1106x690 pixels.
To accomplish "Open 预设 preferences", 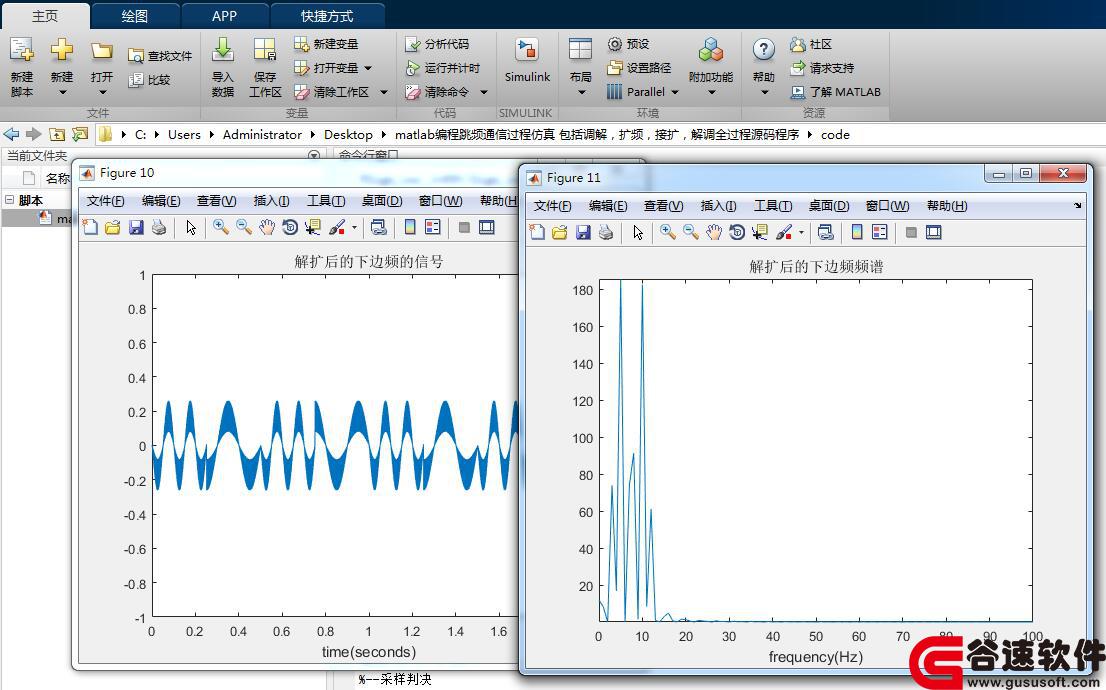I will coord(628,44).
